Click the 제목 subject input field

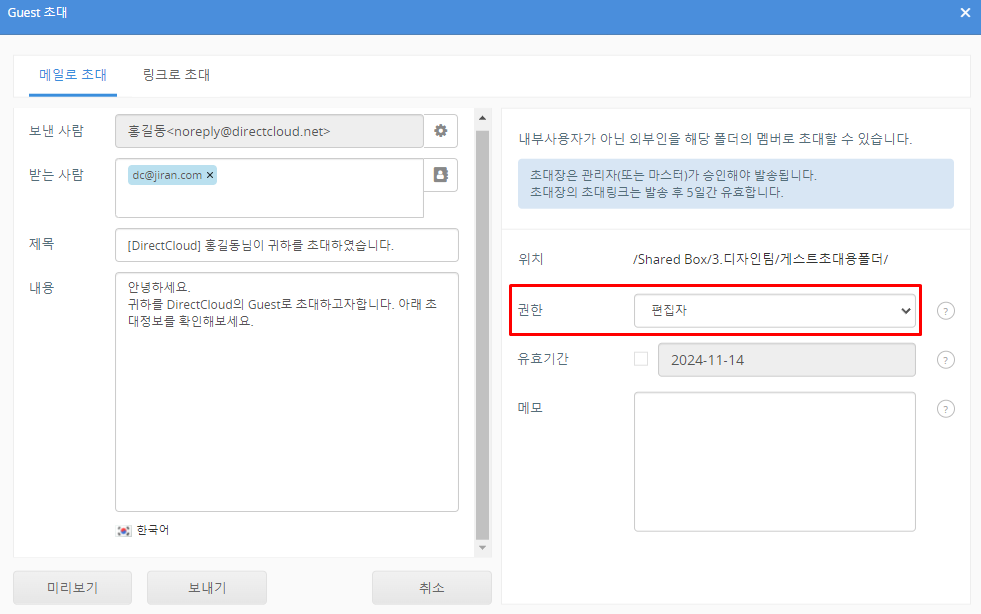click(287, 245)
